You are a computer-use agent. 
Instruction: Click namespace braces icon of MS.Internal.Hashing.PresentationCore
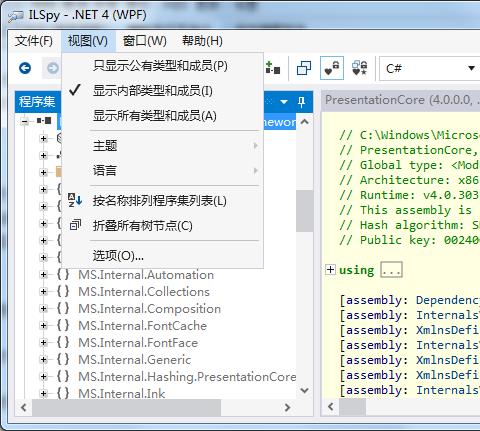63,377
